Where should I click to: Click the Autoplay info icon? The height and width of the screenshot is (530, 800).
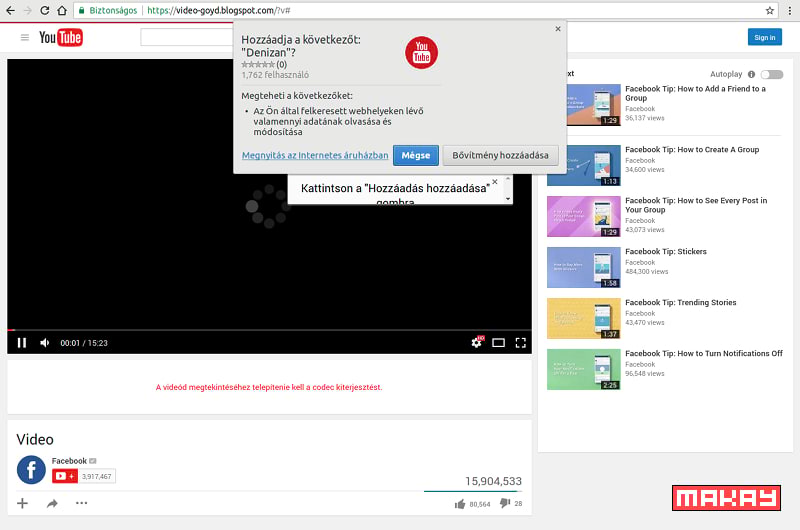coord(751,74)
